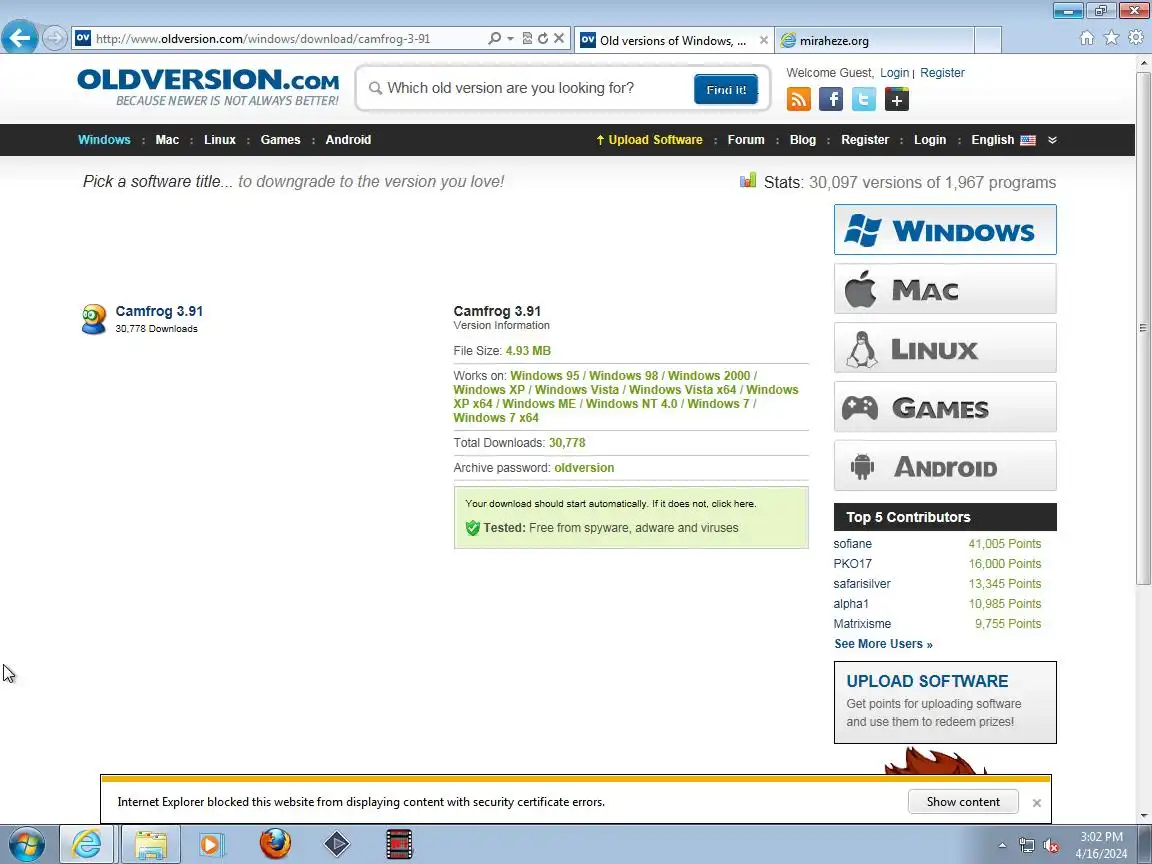
Task: Open Firefox from the taskbar
Action: tap(275, 844)
